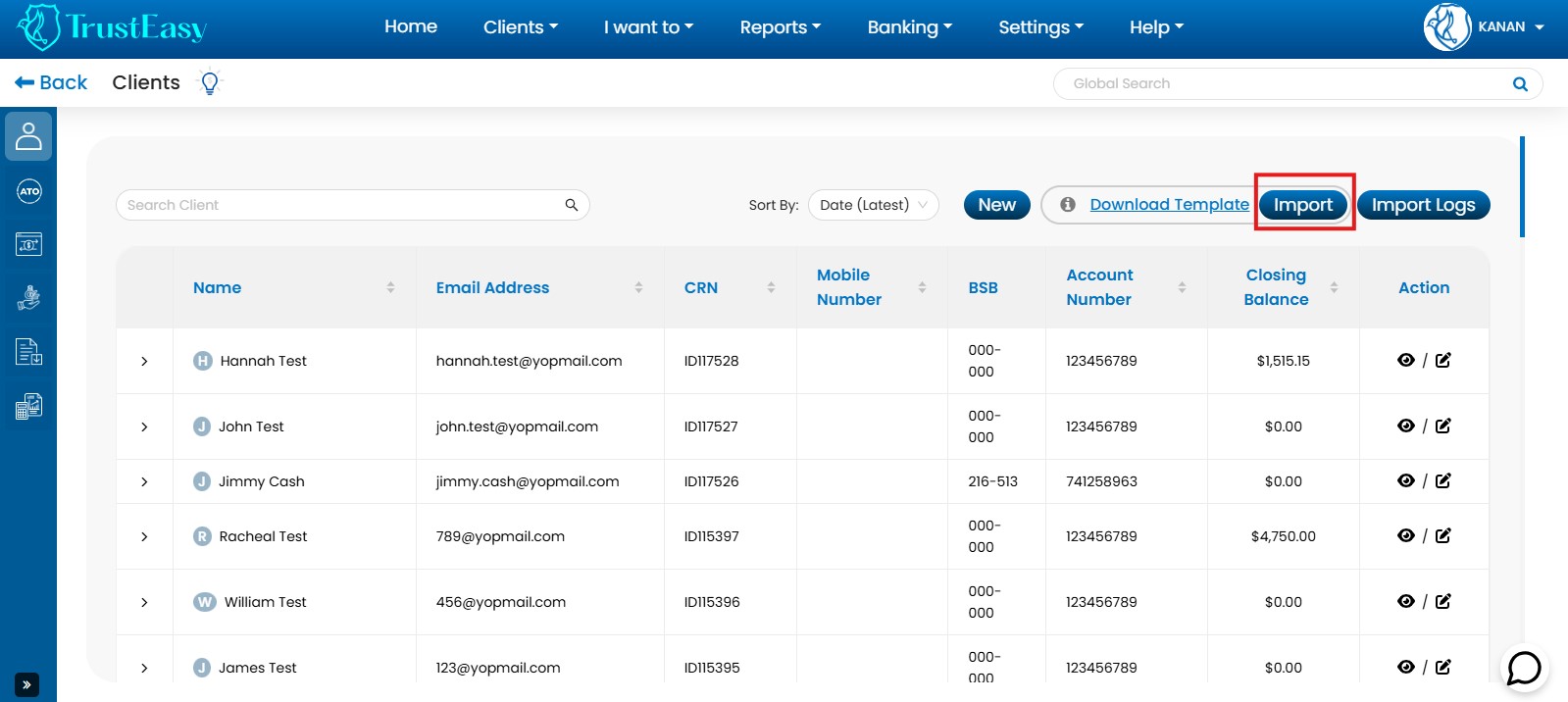Viewport: 1568px width, 702px height.
Task: Click the lightbulb hint icon beside Clients
Action: coord(209,83)
